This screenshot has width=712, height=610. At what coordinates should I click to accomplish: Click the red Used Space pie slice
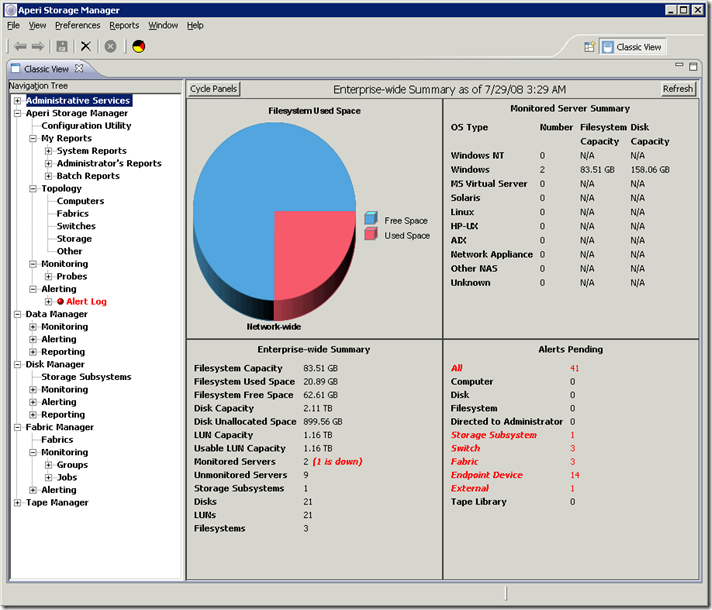[x=309, y=254]
